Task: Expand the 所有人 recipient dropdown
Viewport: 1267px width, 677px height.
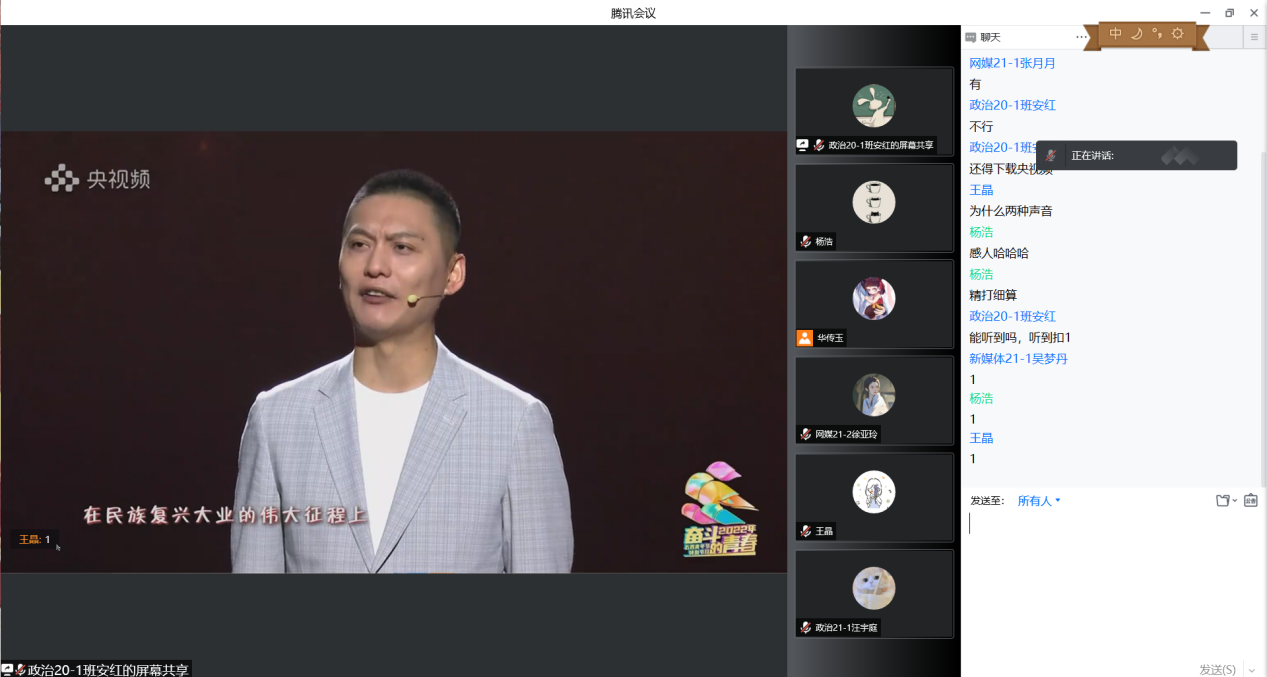Action: [1039, 501]
